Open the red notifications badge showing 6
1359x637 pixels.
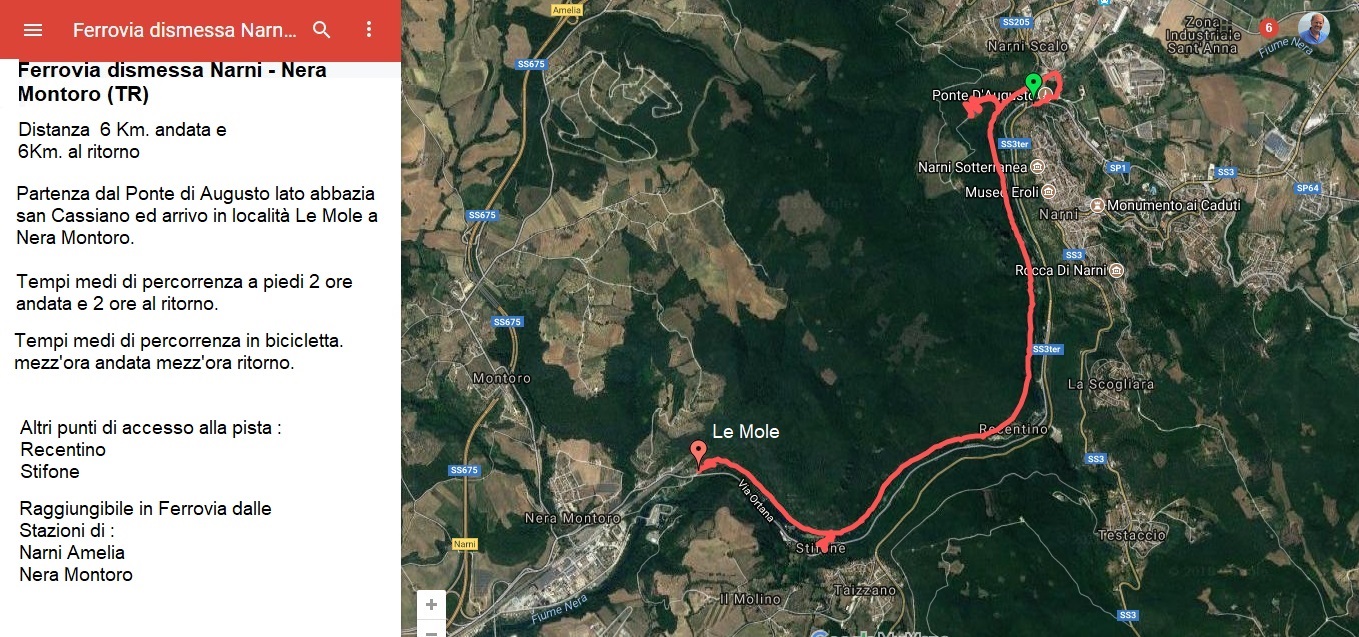click(1269, 28)
